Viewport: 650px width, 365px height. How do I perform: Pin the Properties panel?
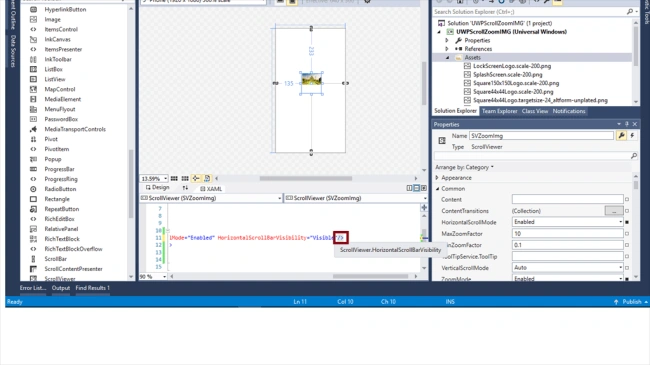[627, 124]
